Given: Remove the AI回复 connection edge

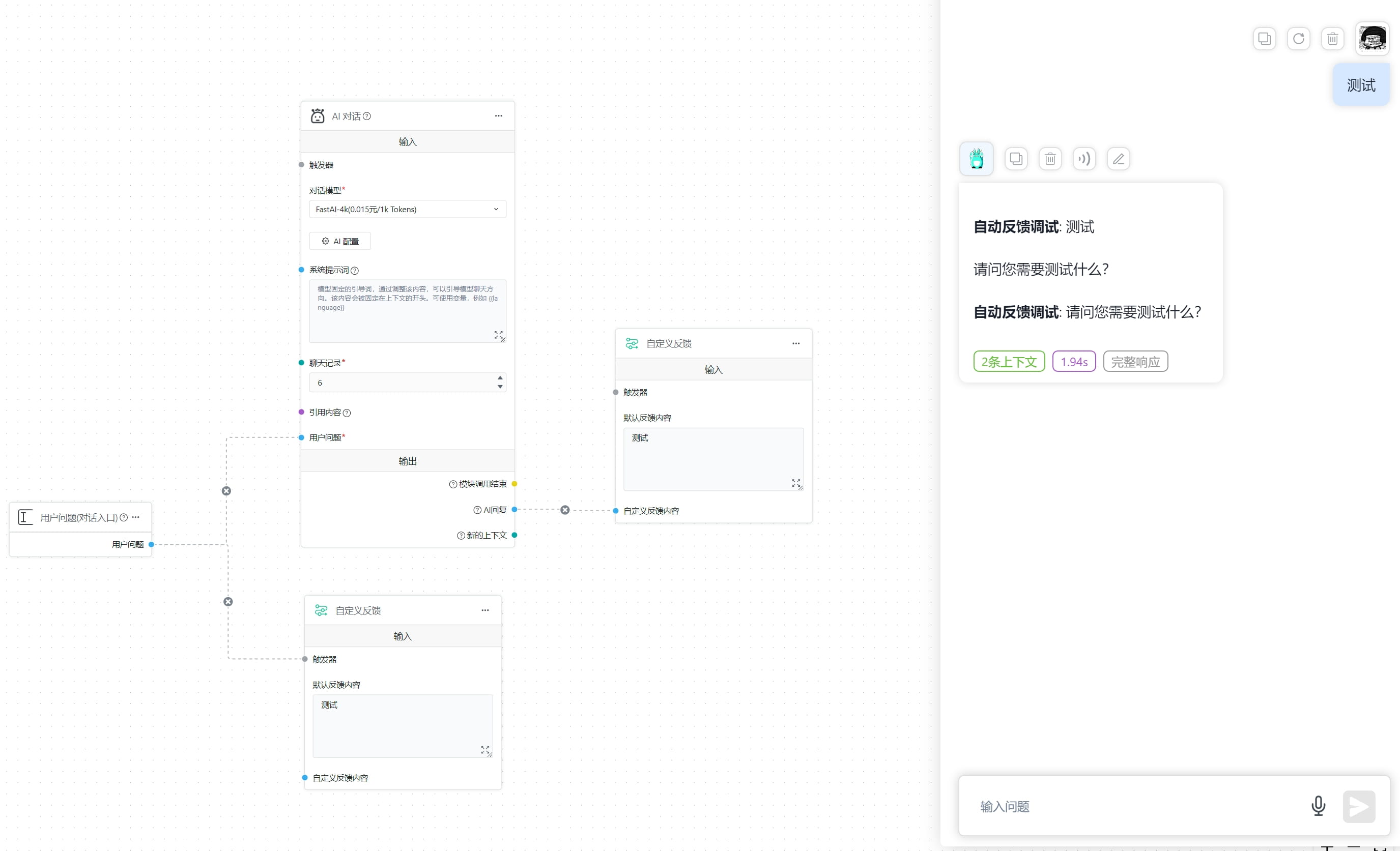Looking at the screenshot, I should [565, 510].
